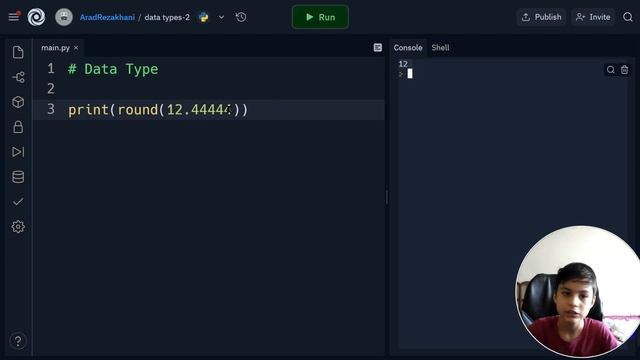Open the version history icon
This screenshot has width=640, height=360.
coord(241,17)
